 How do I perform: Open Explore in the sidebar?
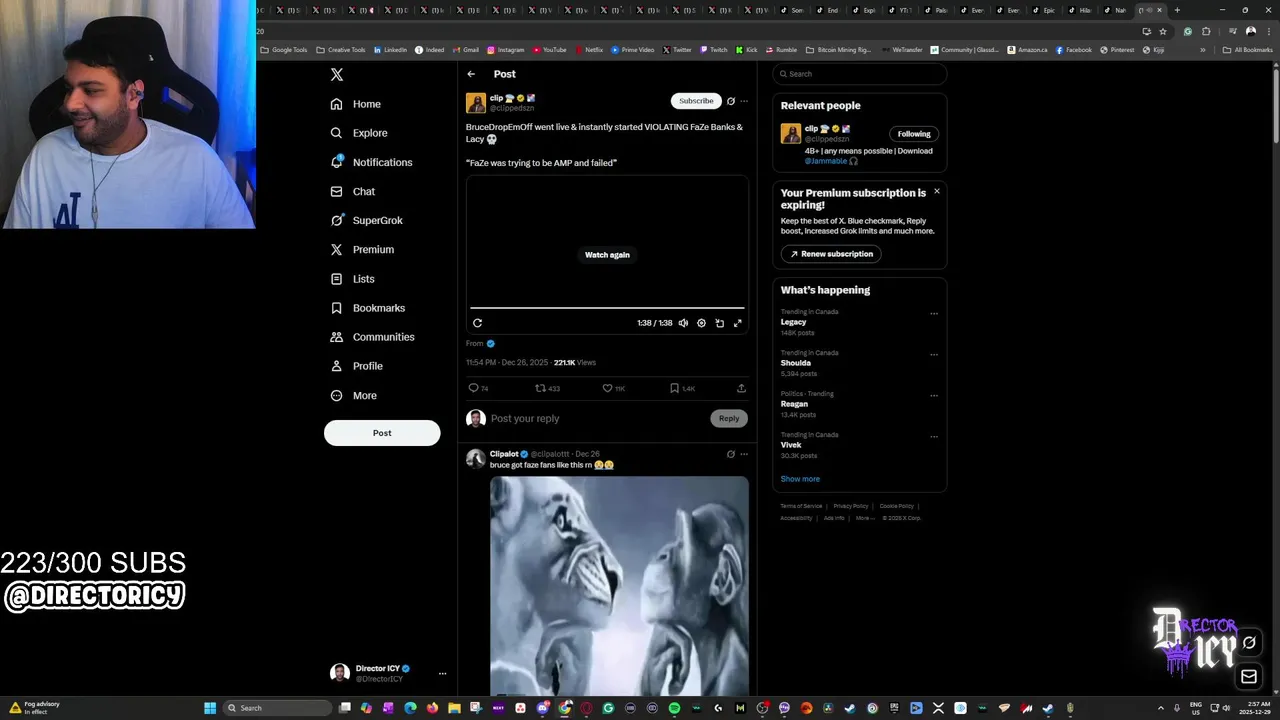(x=358, y=133)
